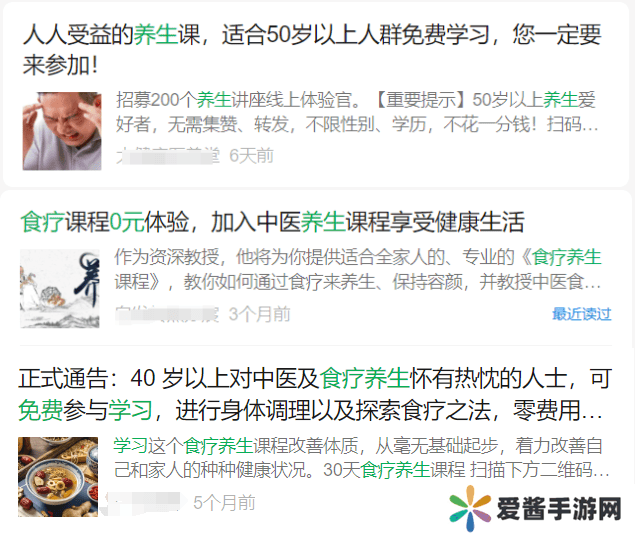
Task: Click the 6天前 timestamp
Action: [x=251, y=155]
